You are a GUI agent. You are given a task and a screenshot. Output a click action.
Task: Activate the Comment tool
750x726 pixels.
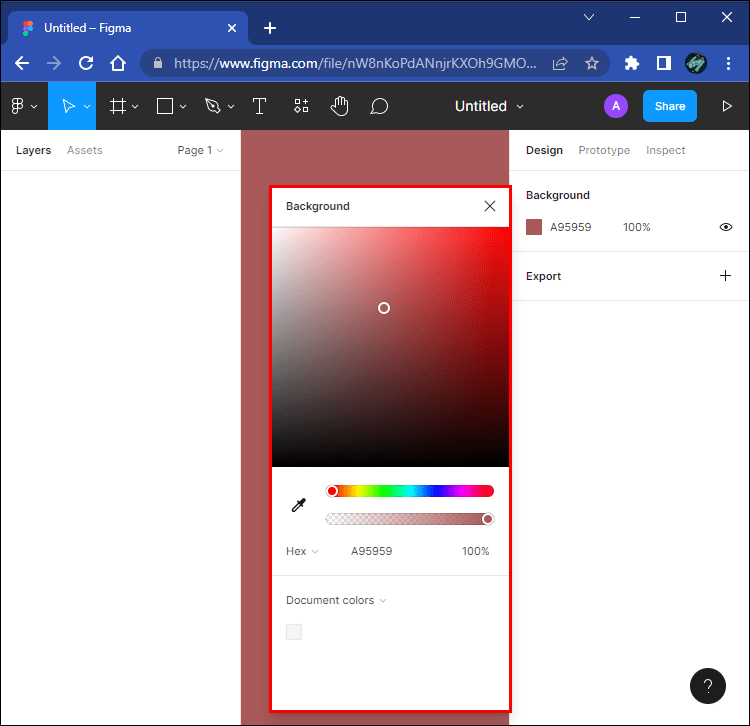tap(379, 106)
